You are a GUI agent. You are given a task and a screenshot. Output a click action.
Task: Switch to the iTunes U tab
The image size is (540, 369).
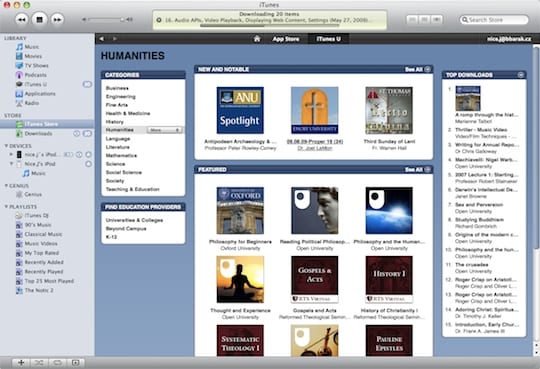tap(328, 39)
